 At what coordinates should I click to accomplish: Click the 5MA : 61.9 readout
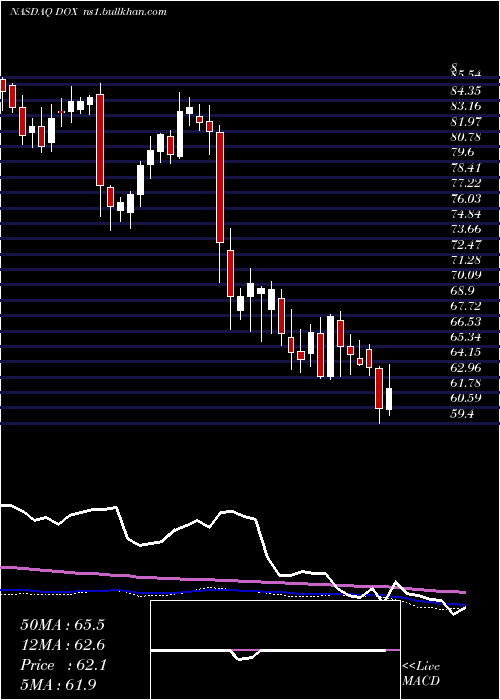pyautogui.click(x=58, y=685)
